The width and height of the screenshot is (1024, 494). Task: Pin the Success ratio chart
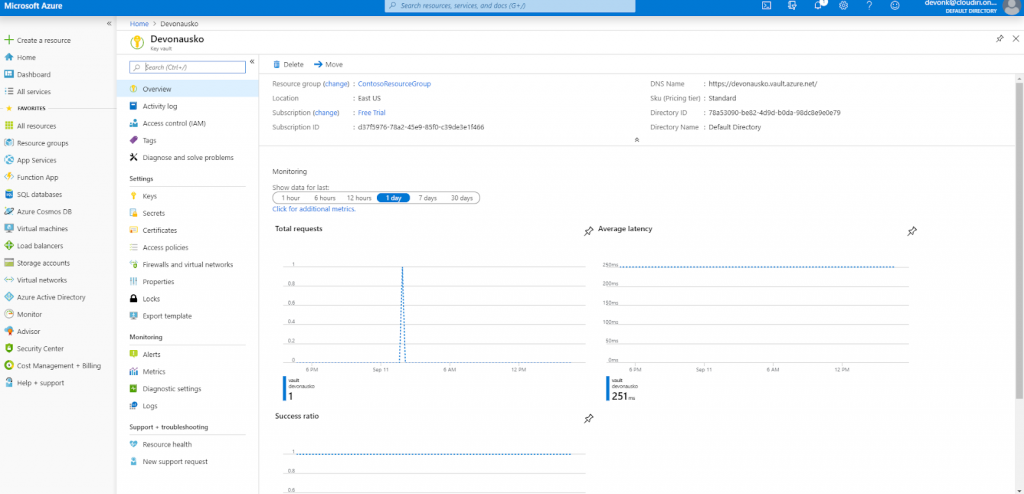pyautogui.click(x=588, y=418)
